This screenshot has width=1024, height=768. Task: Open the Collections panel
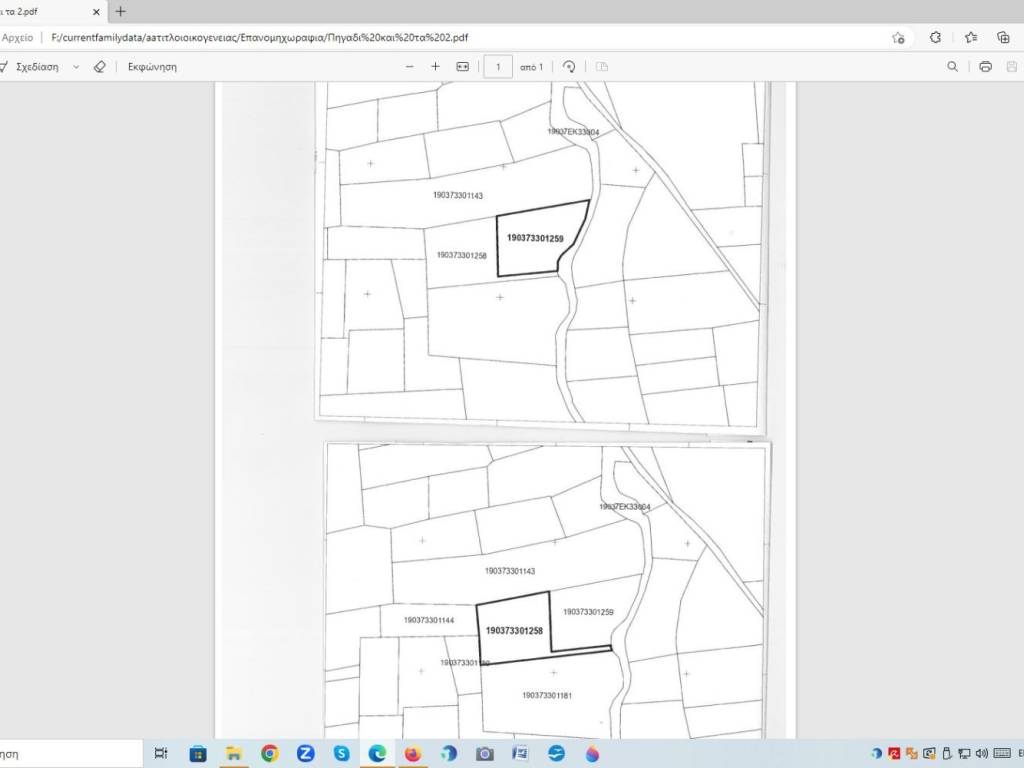(x=1003, y=37)
